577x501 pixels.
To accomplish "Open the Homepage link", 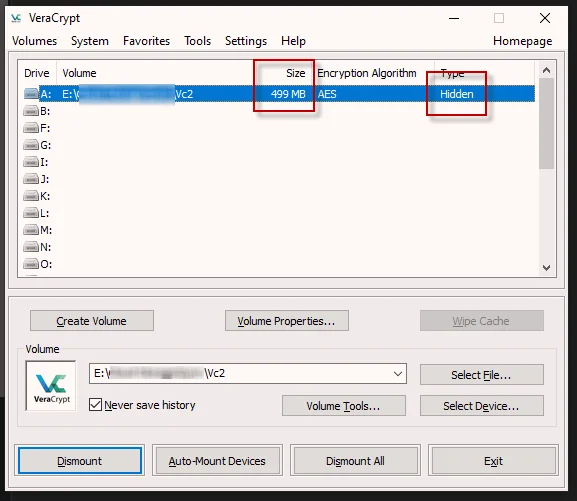I will coord(523,41).
